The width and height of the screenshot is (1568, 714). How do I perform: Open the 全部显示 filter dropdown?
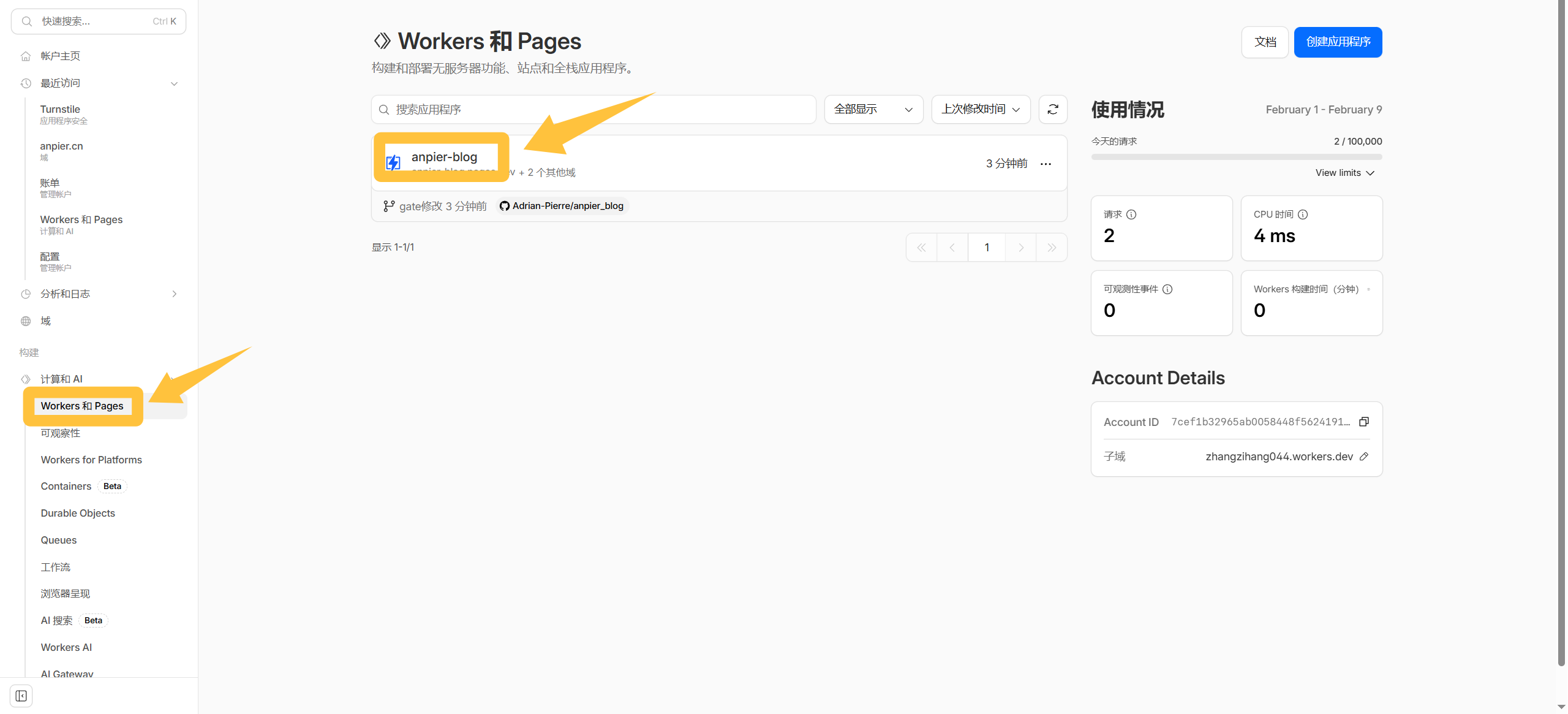click(873, 110)
